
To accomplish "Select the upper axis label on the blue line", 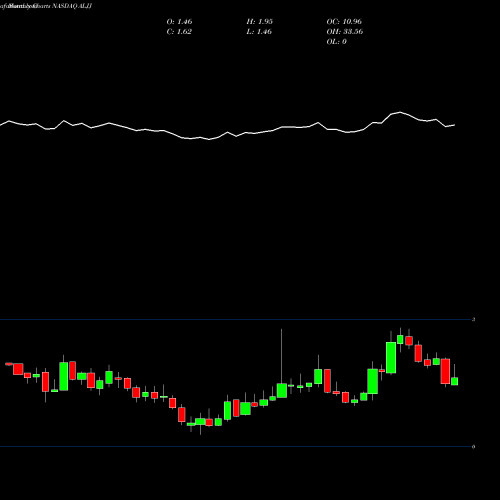I will pos(473,320).
